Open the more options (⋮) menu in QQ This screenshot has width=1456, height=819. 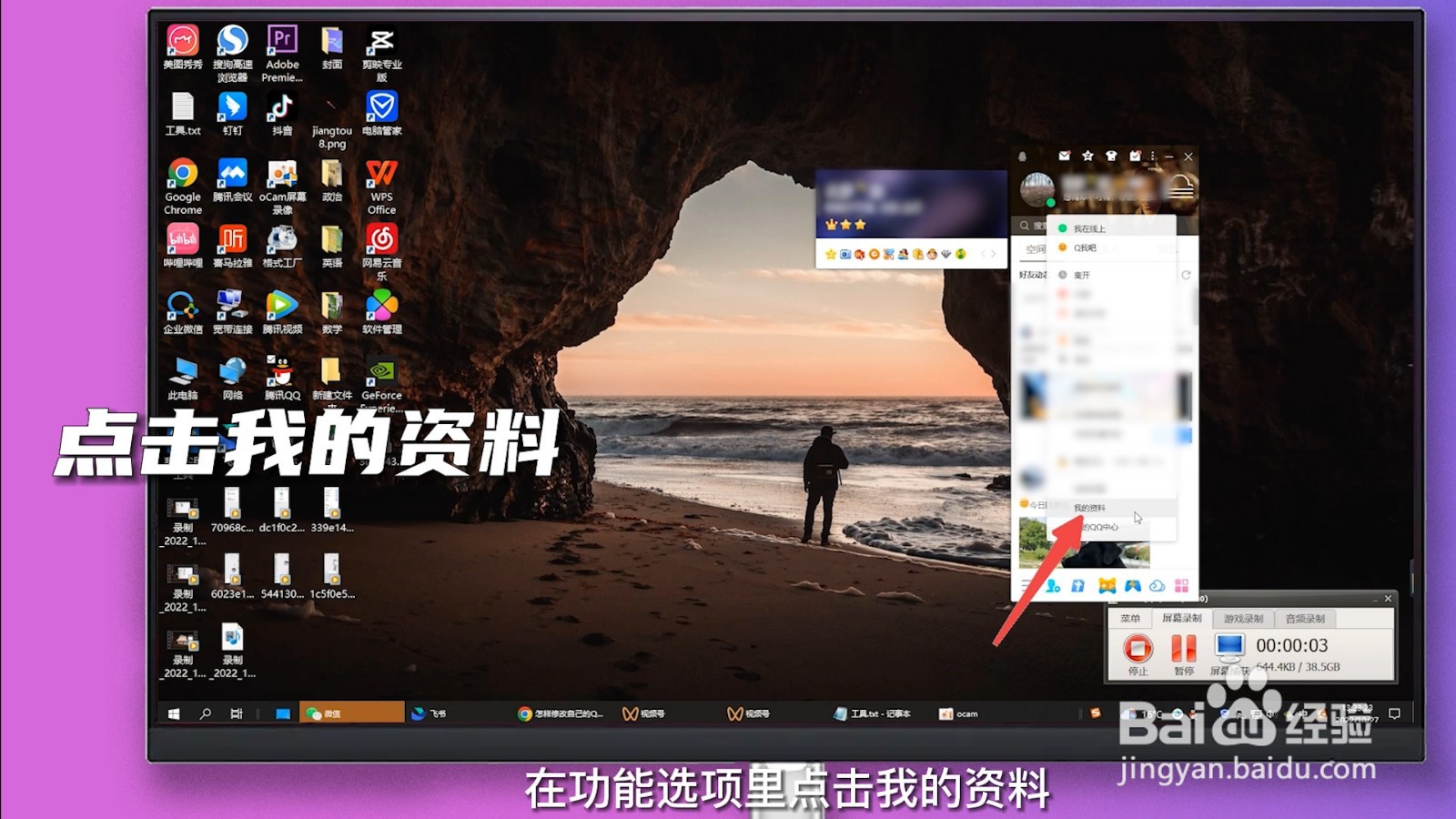coord(1153,157)
